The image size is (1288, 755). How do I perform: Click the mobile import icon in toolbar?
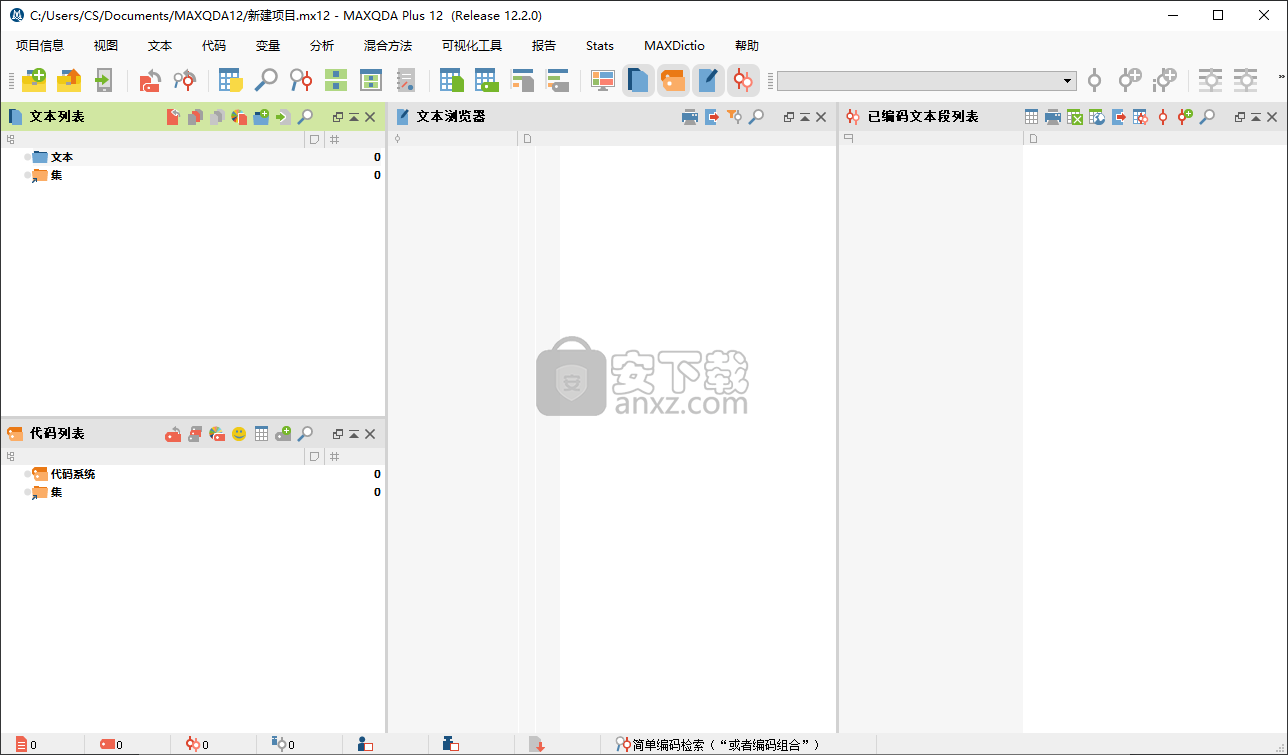(x=103, y=80)
